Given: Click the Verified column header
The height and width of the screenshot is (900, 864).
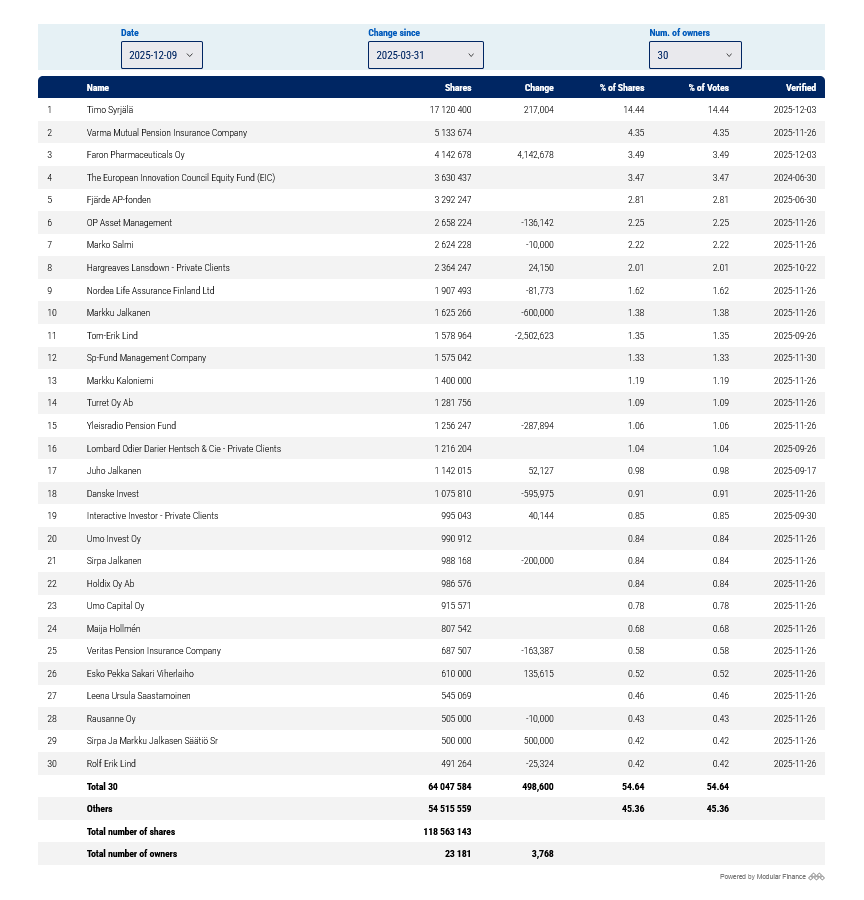Looking at the screenshot, I should coord(800,88).
